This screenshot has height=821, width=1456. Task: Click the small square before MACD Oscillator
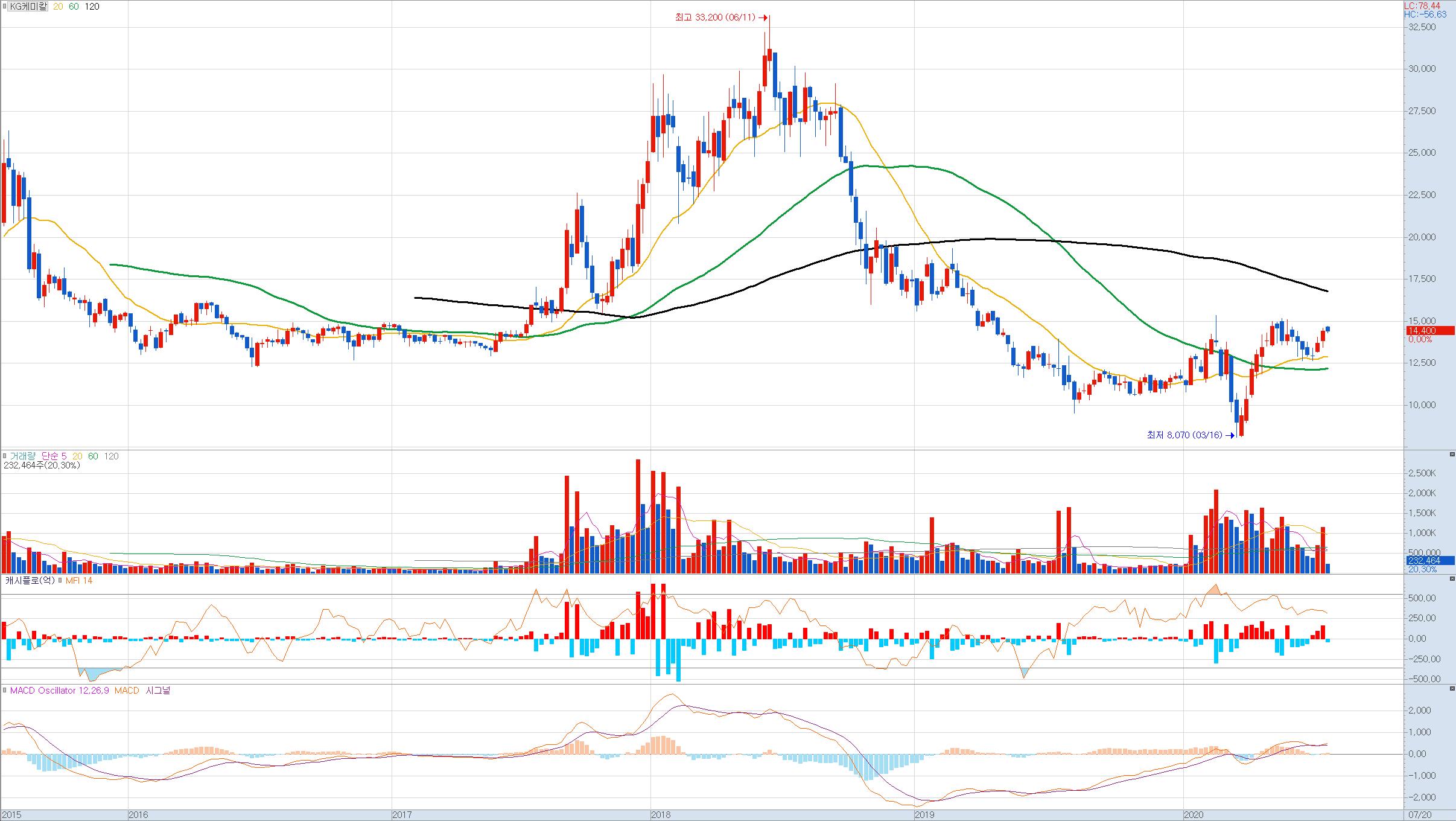(x=5, y=691)
